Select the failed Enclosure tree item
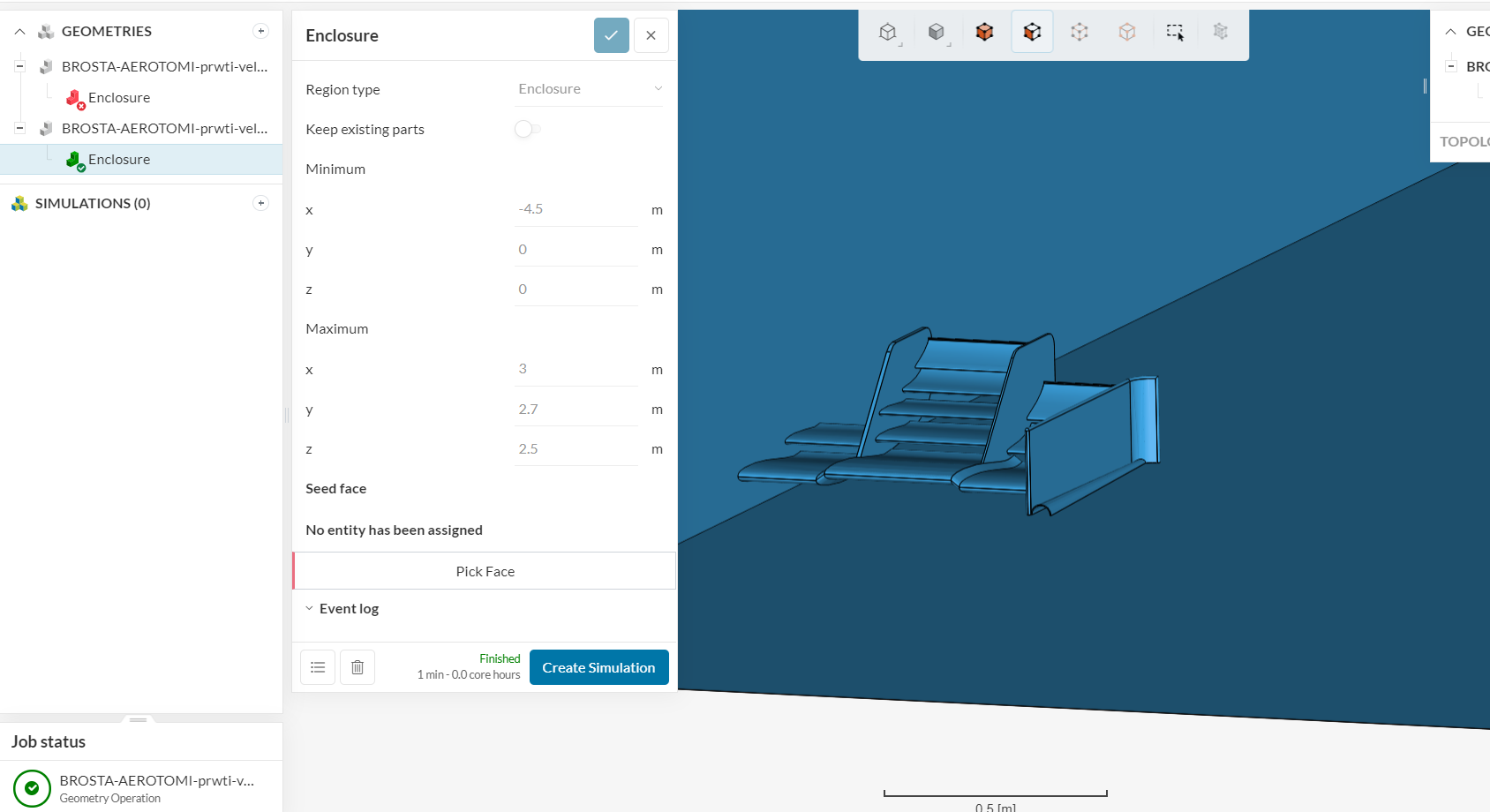The height and width of the screenshot is (812, 1490). (119, 98)
